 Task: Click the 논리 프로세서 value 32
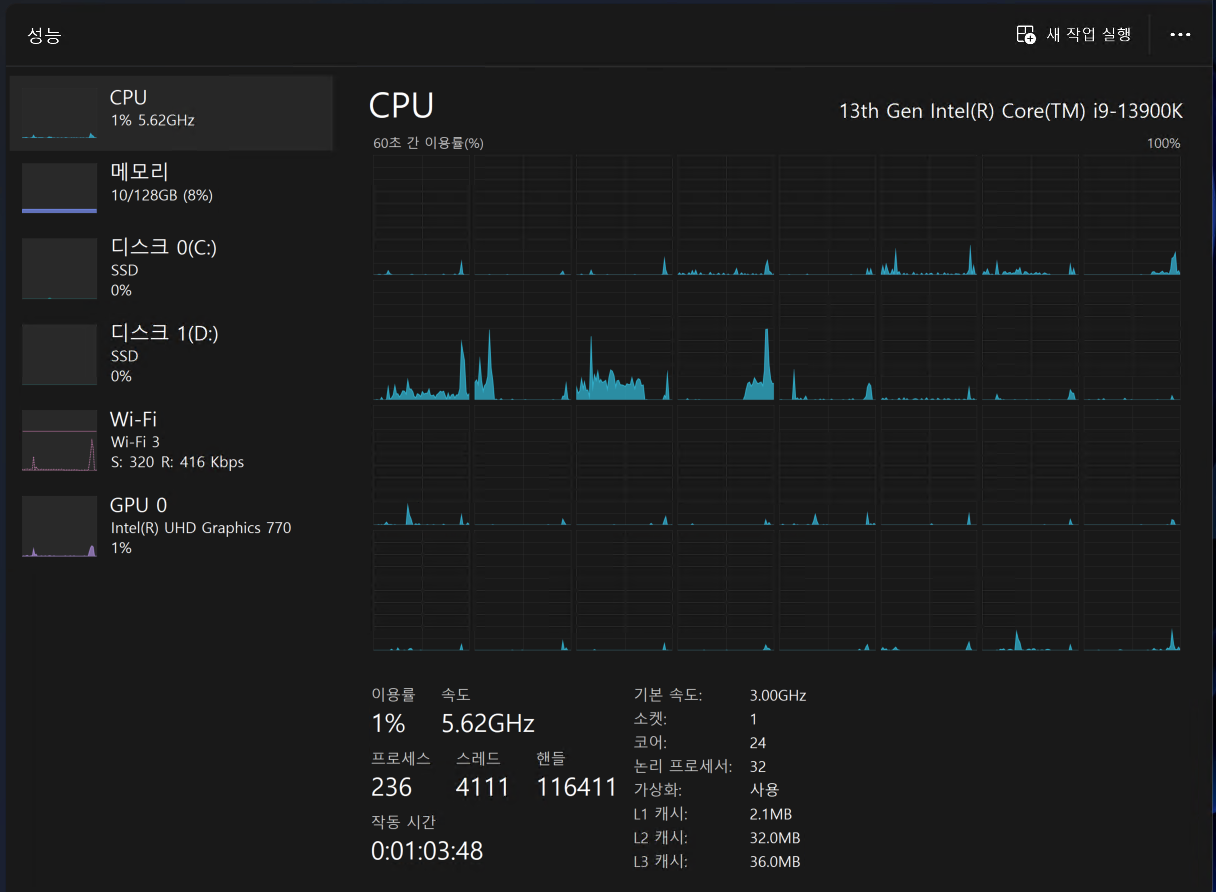(x=758, y=766)
